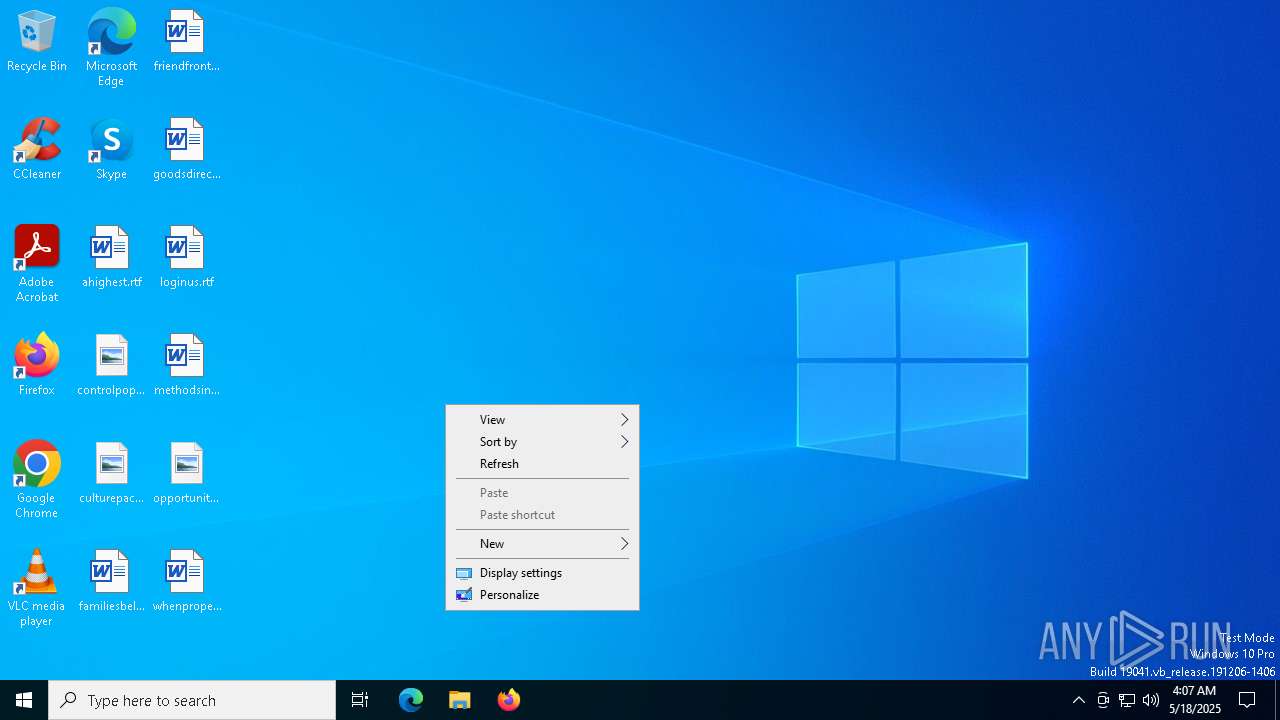Select the Recycle Bin desktop icon

click(x=37, y=42)
